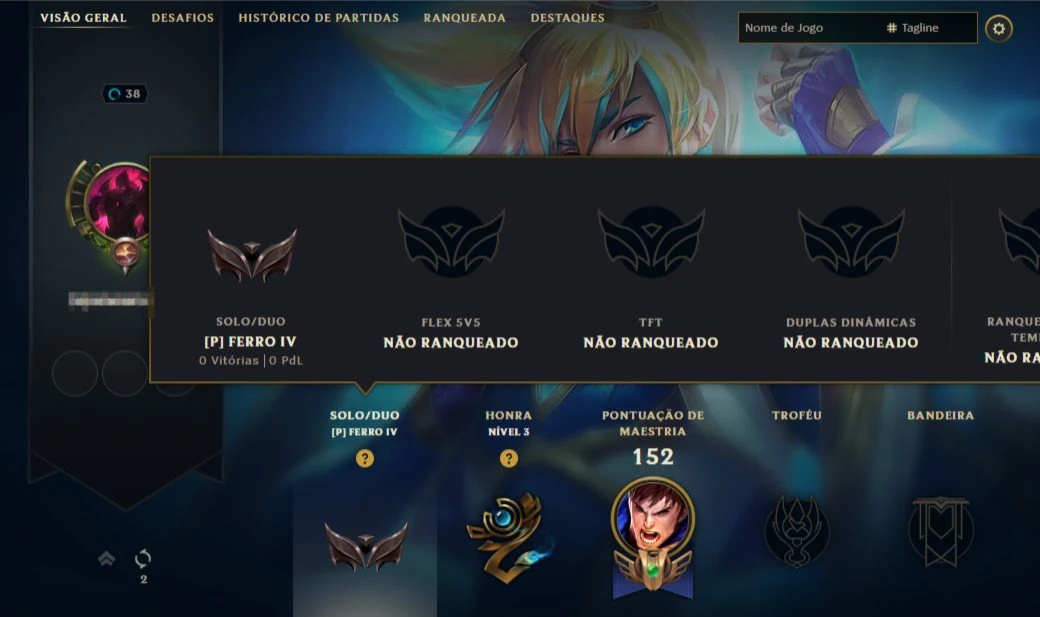Switch to the Desafios tab
1040x617 pixels.
coord(182,18)
